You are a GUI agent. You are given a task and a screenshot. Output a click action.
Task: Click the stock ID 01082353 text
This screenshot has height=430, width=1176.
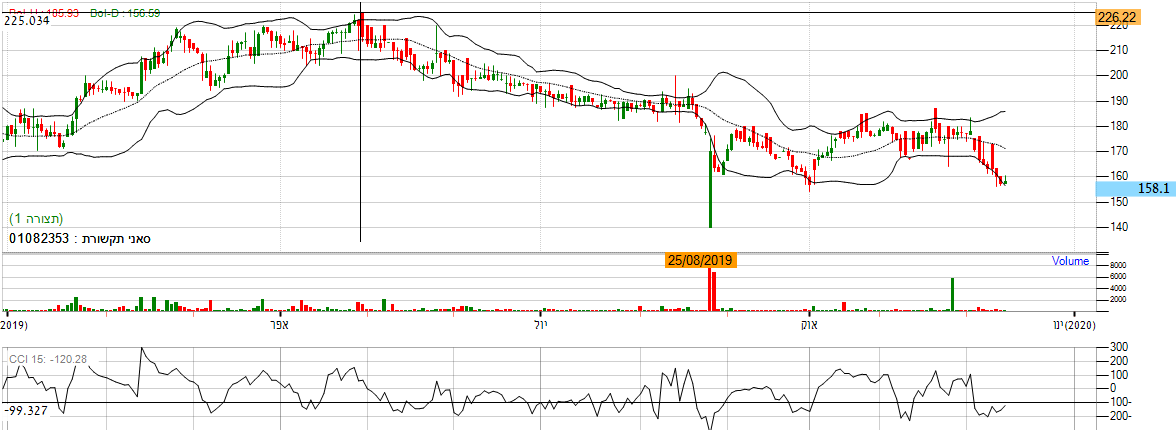[41, 240]
